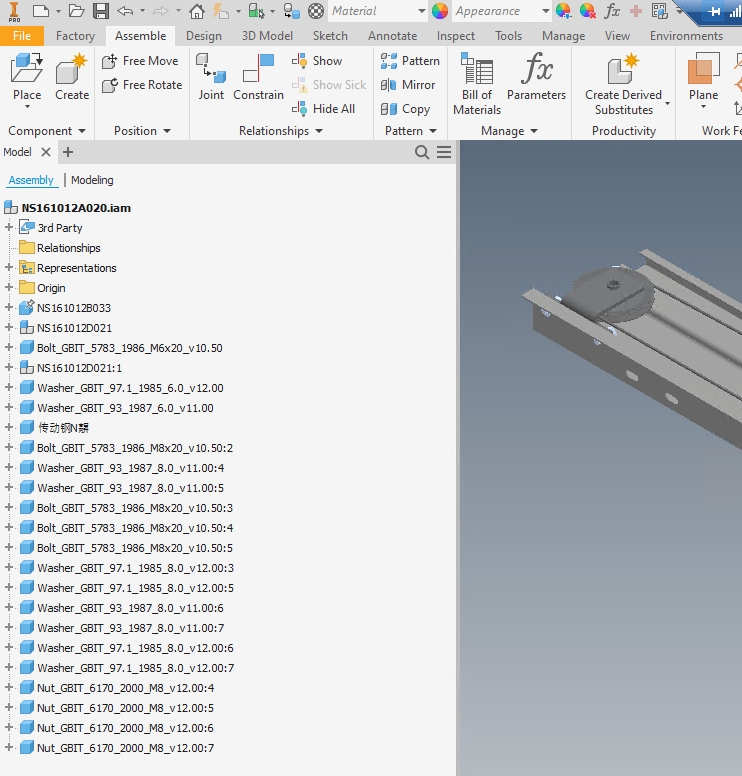Expand the 3rd Party node
The image size is (742, 776).
pyautogui.click(x=8, y=228)
